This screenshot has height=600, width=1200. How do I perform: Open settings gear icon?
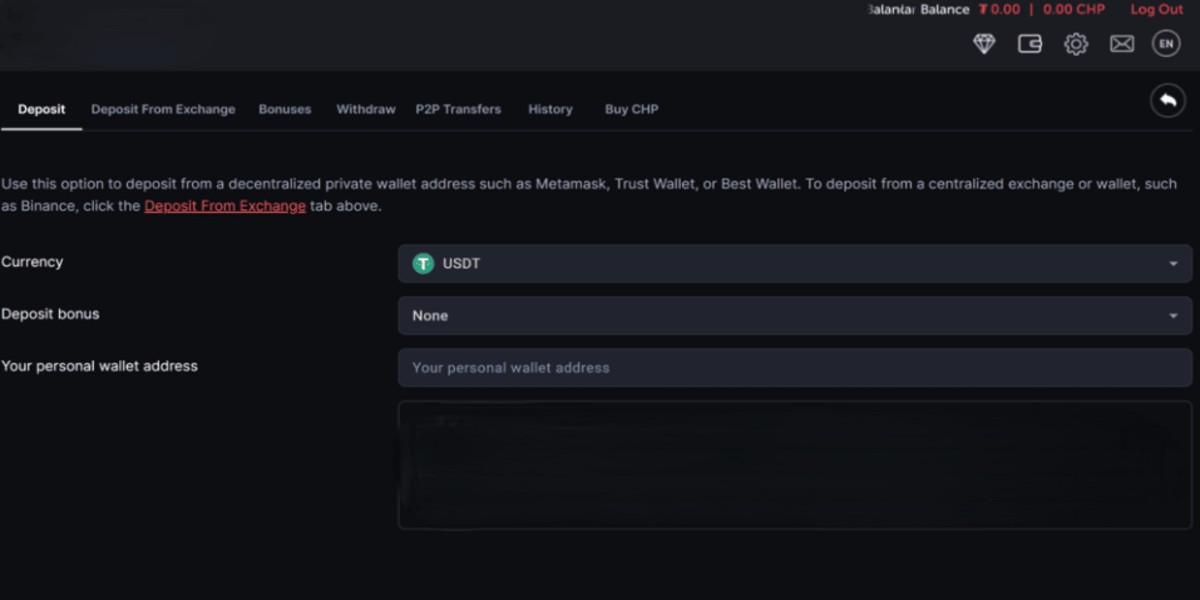(x=1076, y=44)
